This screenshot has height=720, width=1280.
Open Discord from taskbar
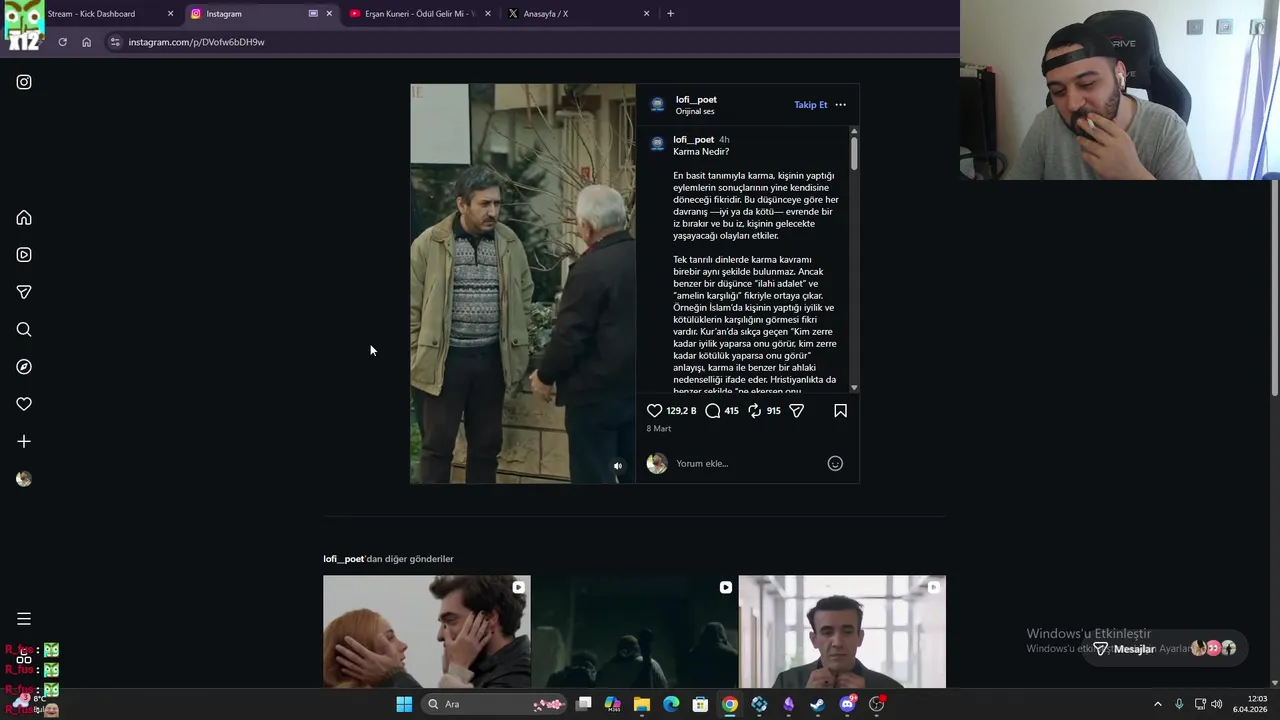(847, 704)
